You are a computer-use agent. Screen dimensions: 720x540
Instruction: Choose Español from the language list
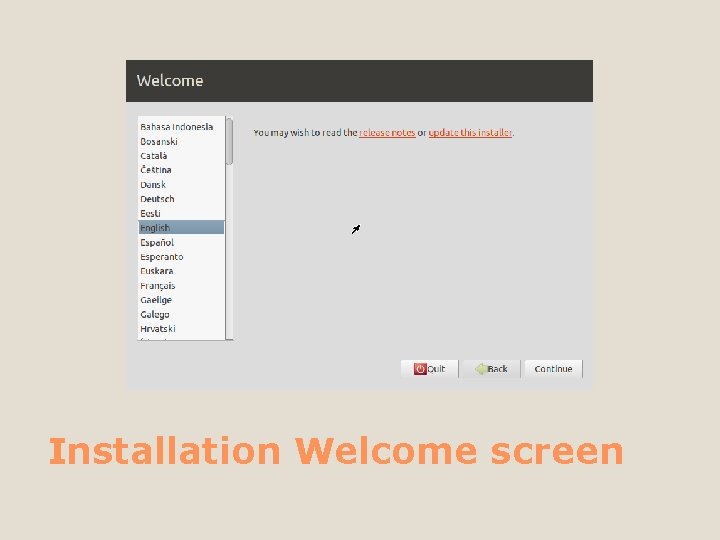181,242
